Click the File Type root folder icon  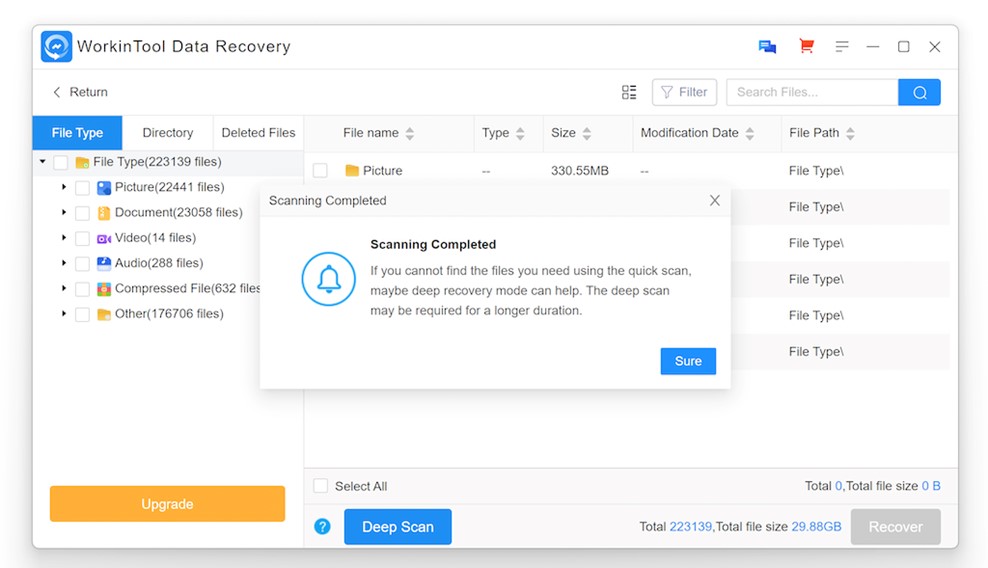click(x=82, y=162)
